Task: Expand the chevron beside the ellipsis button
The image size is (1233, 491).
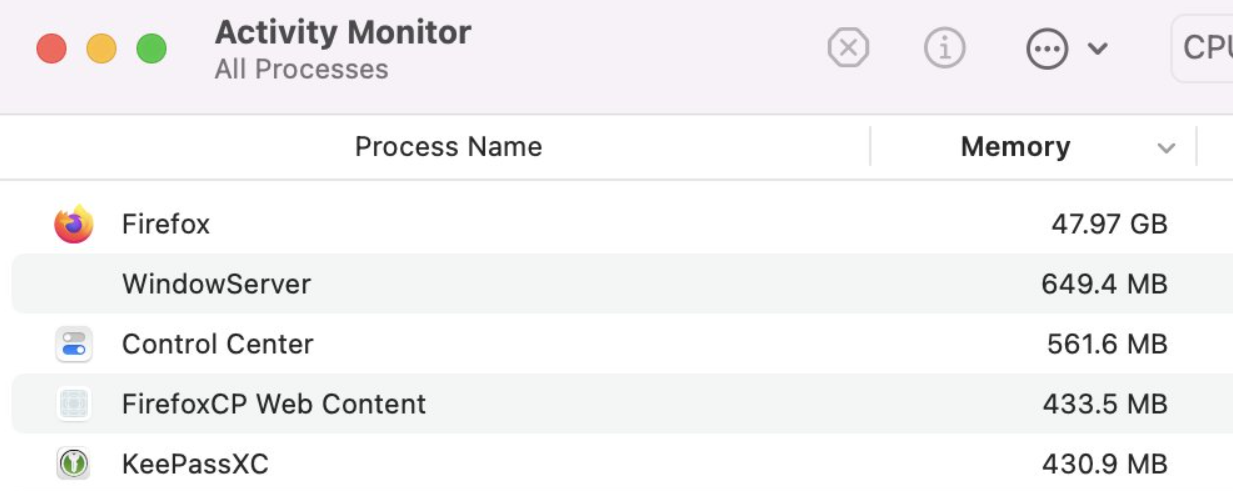Action: [x=1097, y=48]
